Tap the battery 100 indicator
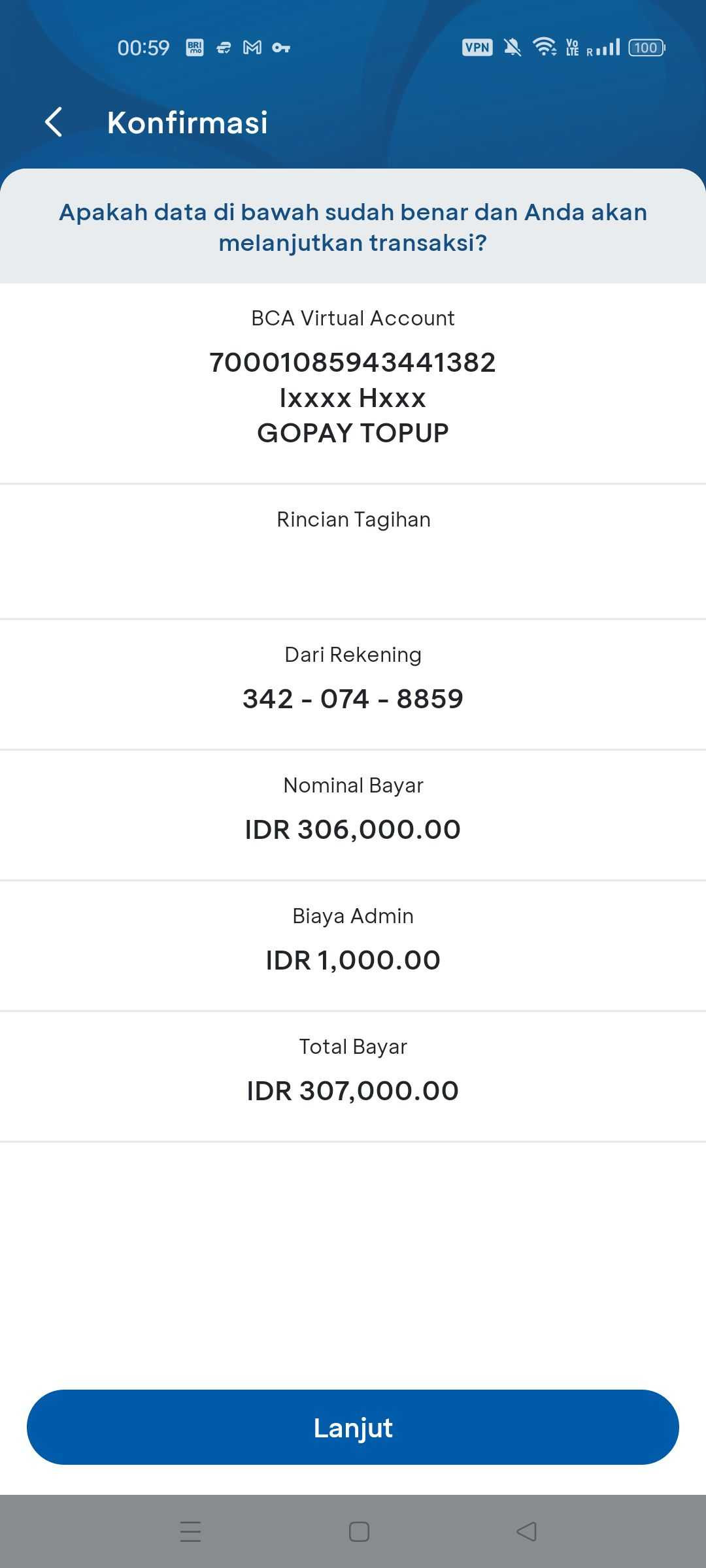Image resolution: width=706 pixels, height=1568 pixels. point(647,48)
